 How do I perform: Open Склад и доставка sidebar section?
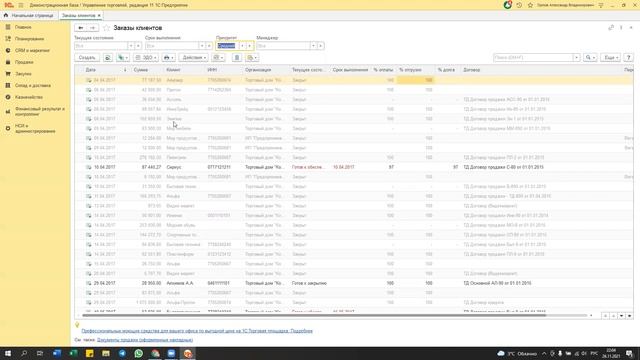33,86
